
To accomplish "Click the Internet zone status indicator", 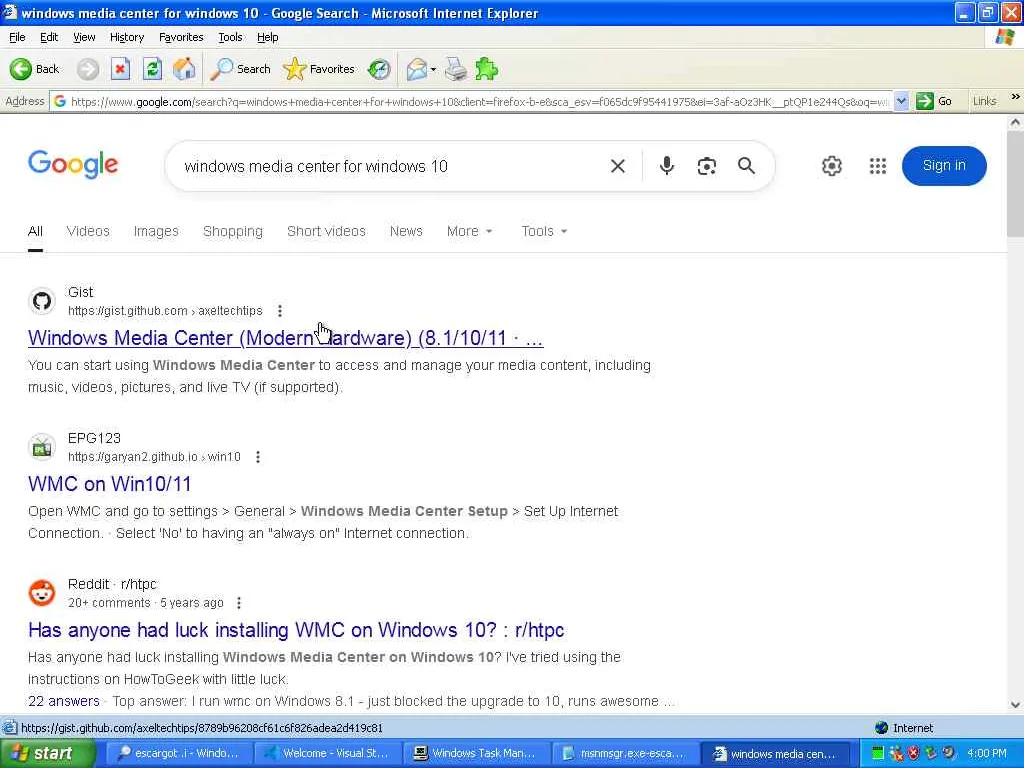I will 904,728.
